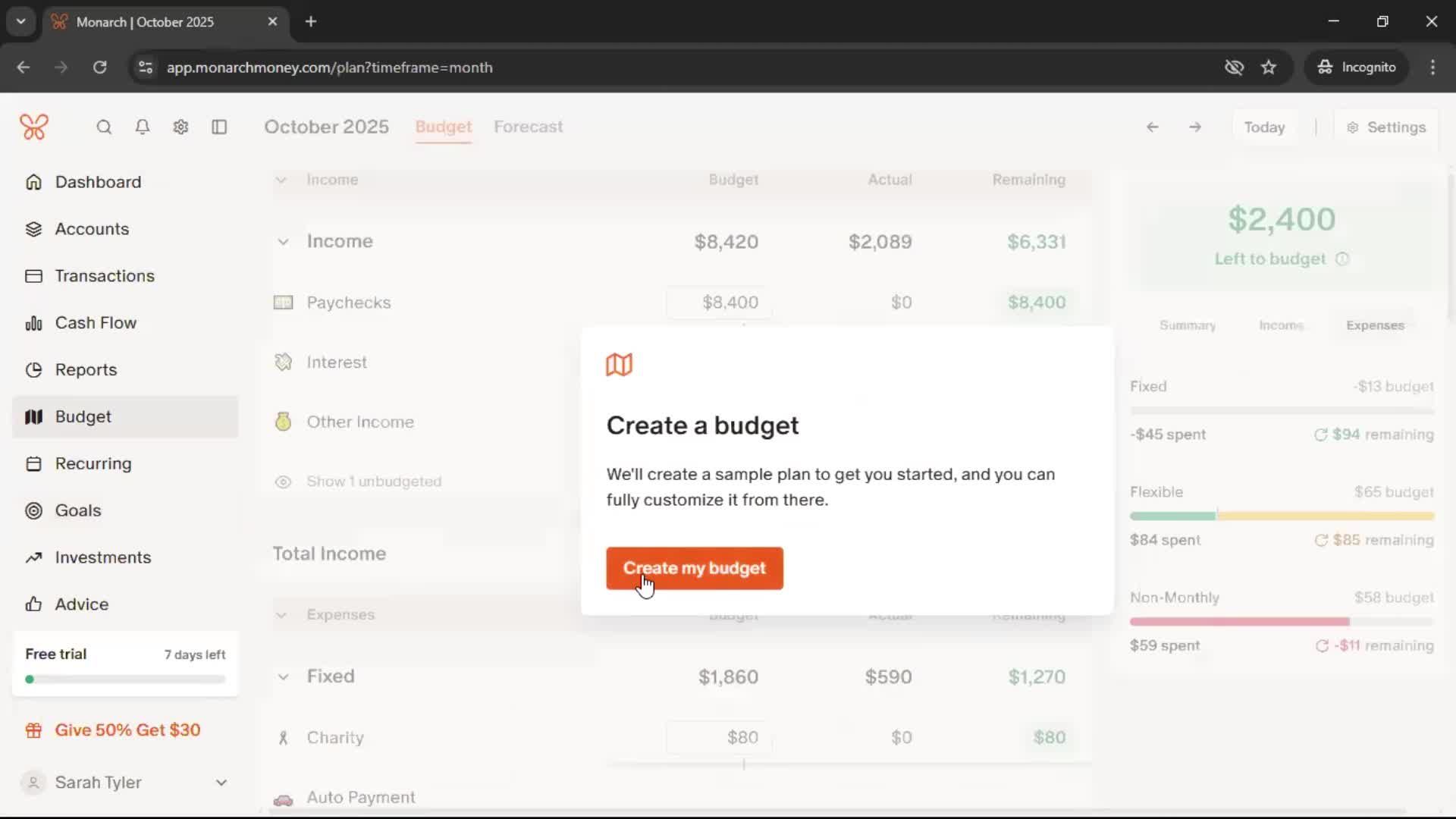
Task: Toggle the sidebar collapse icon
Action: click(219, 127)
